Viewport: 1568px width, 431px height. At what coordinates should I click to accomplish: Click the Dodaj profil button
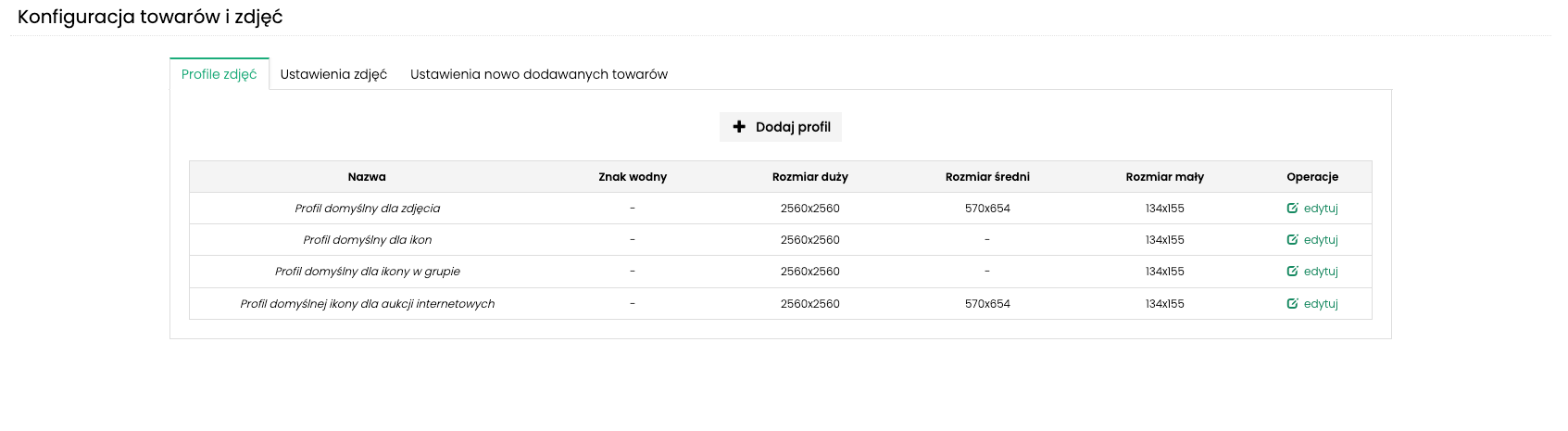click(x=781, y=127)
